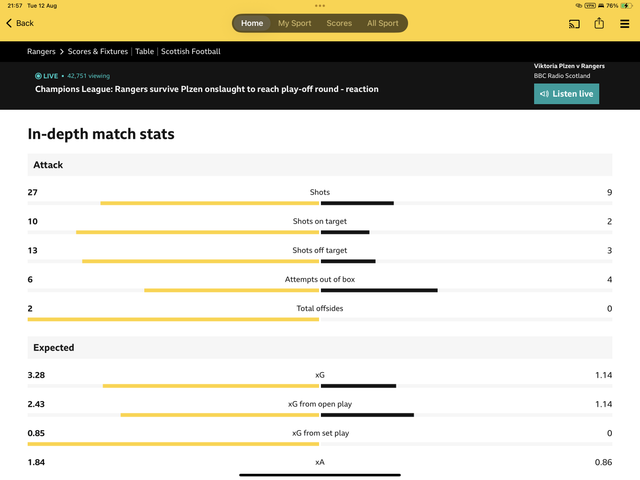Tap the Attack section header
This screenshot has width=640, height=480.
pos(320,165)
